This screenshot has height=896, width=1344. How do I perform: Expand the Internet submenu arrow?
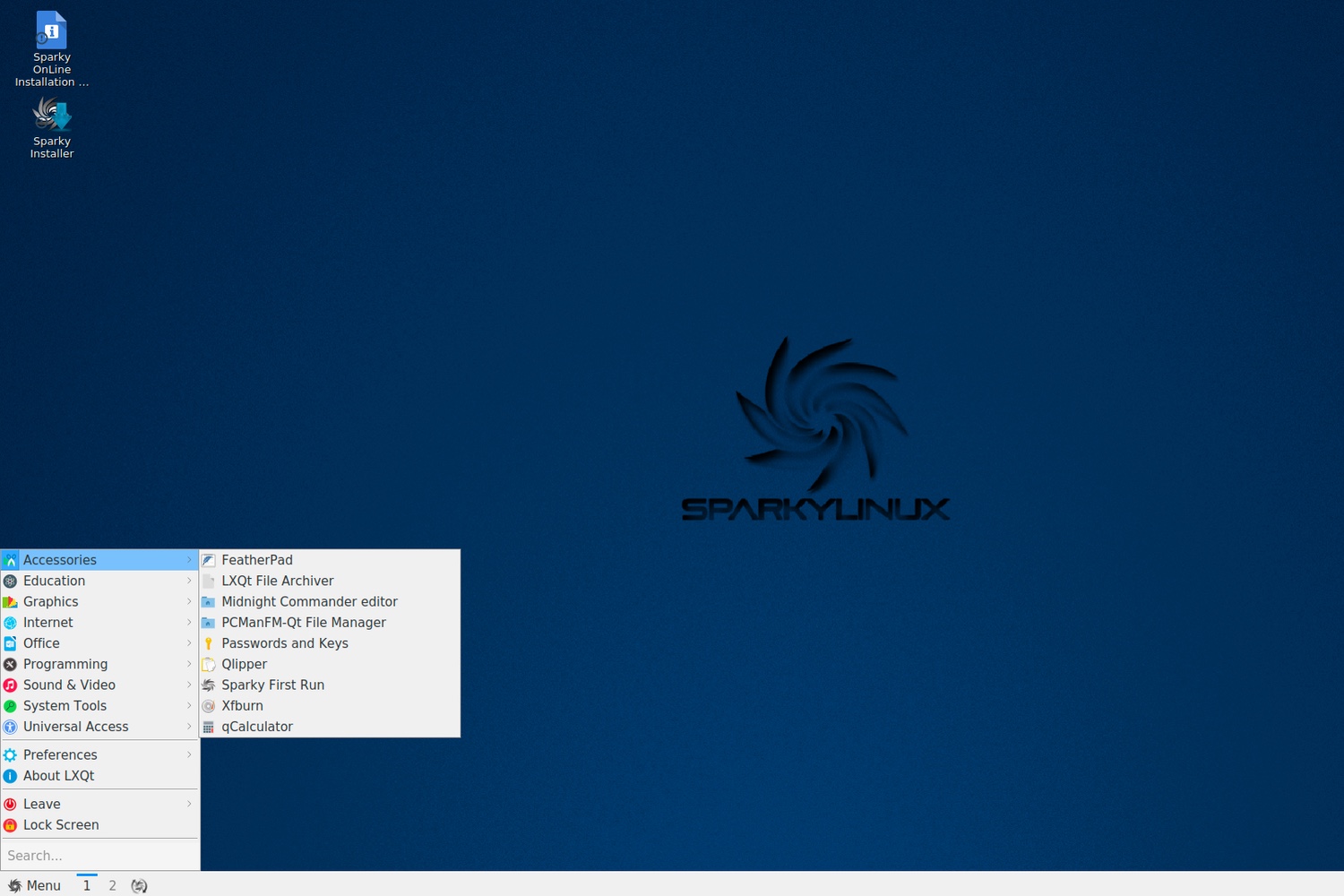pyautogui.click(x=189, y=623)
